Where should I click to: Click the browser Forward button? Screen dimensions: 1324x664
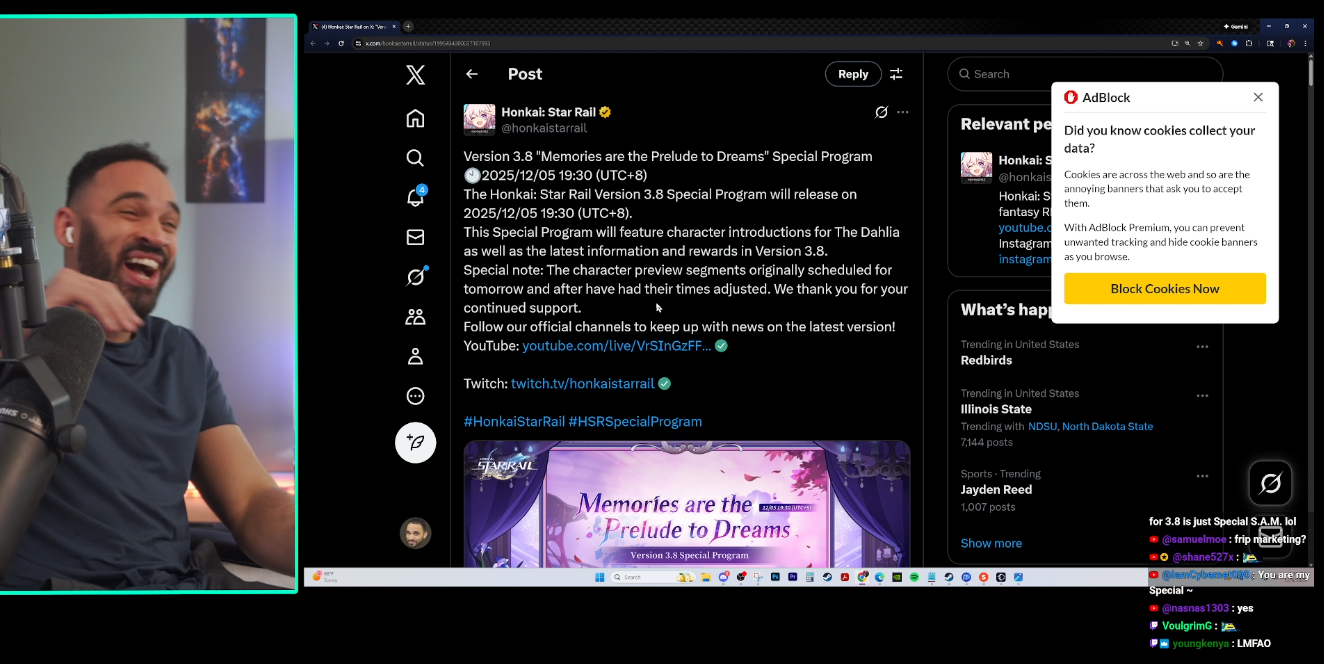pos(327,44)
